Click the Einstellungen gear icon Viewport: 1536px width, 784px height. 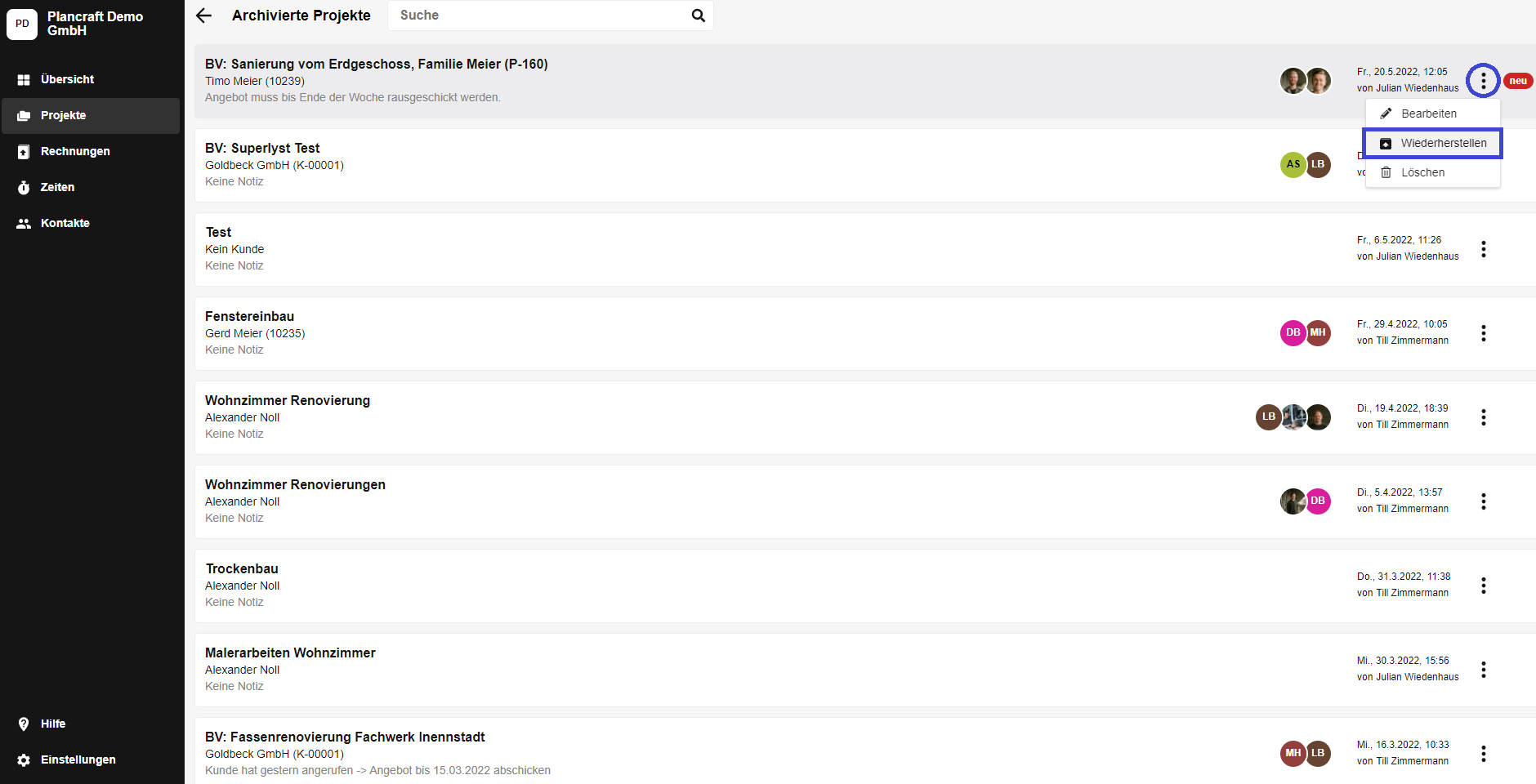(24, 760)
